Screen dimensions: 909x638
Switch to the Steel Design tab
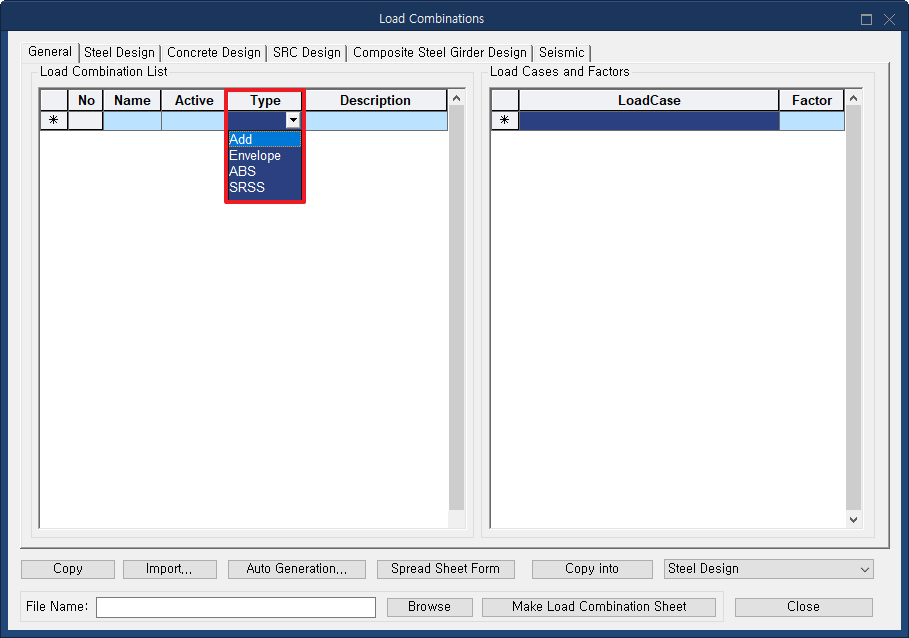119,52
